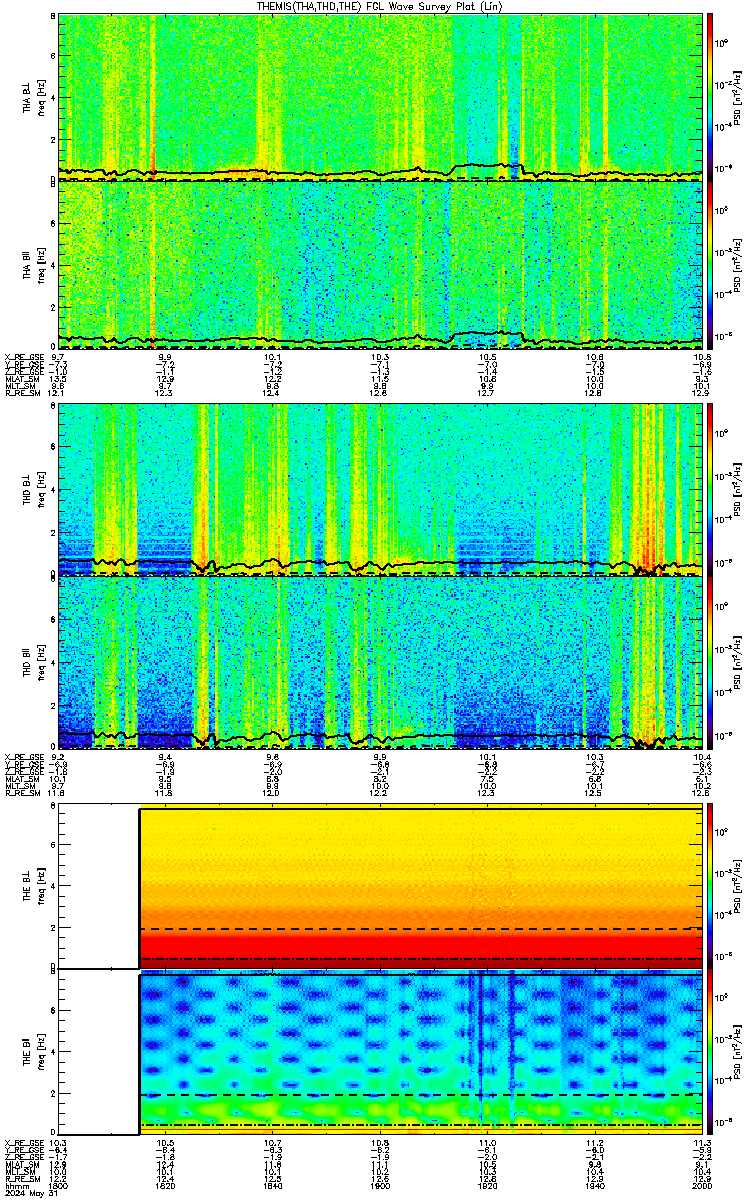Click the PSD color bar beside THA B-parallel
Screen dimensions: 750x1200
pyautogui.click(x=710, y=265)
